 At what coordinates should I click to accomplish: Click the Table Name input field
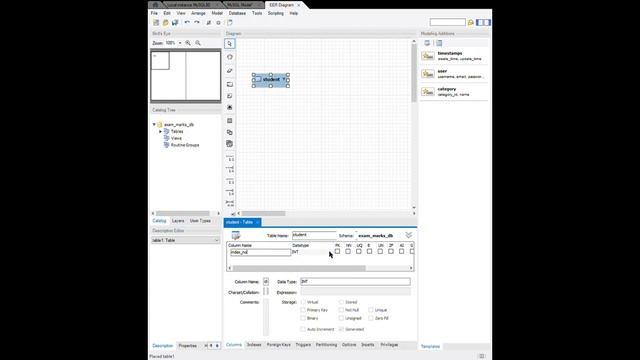tap(314, 235)
